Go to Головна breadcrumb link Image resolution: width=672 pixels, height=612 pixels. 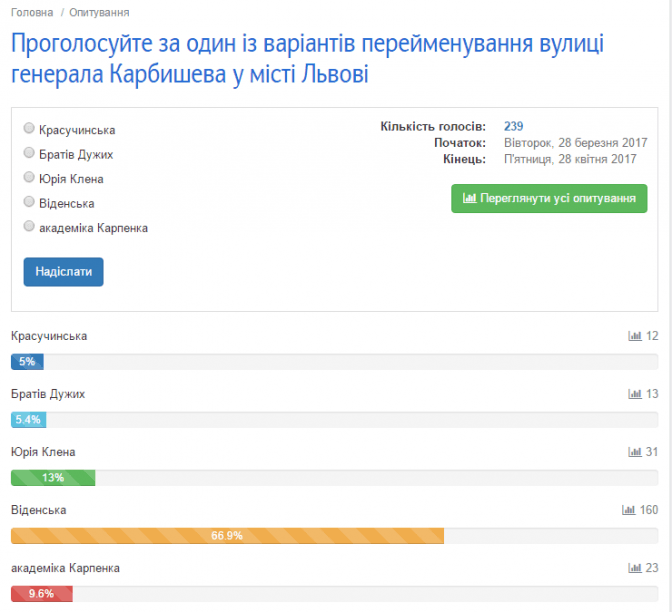pyautogui.click(x=32, y=12)
